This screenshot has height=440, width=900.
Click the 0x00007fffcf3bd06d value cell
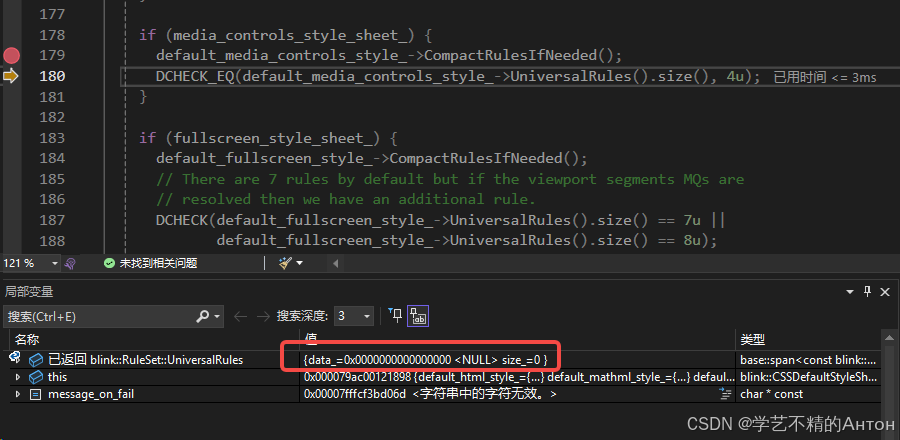pos(518,394)
